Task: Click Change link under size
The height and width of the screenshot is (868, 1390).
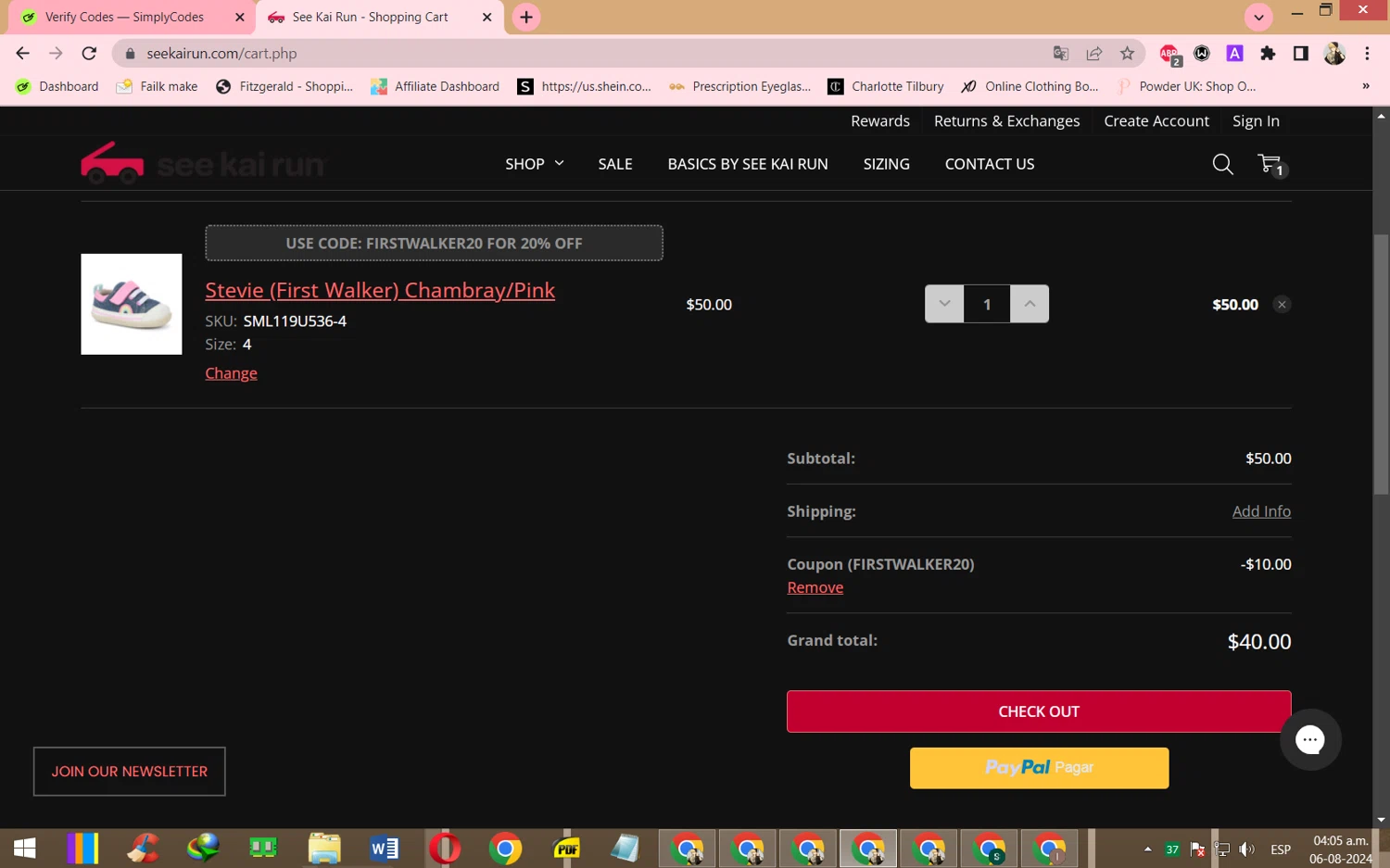Action: (231, 373)
